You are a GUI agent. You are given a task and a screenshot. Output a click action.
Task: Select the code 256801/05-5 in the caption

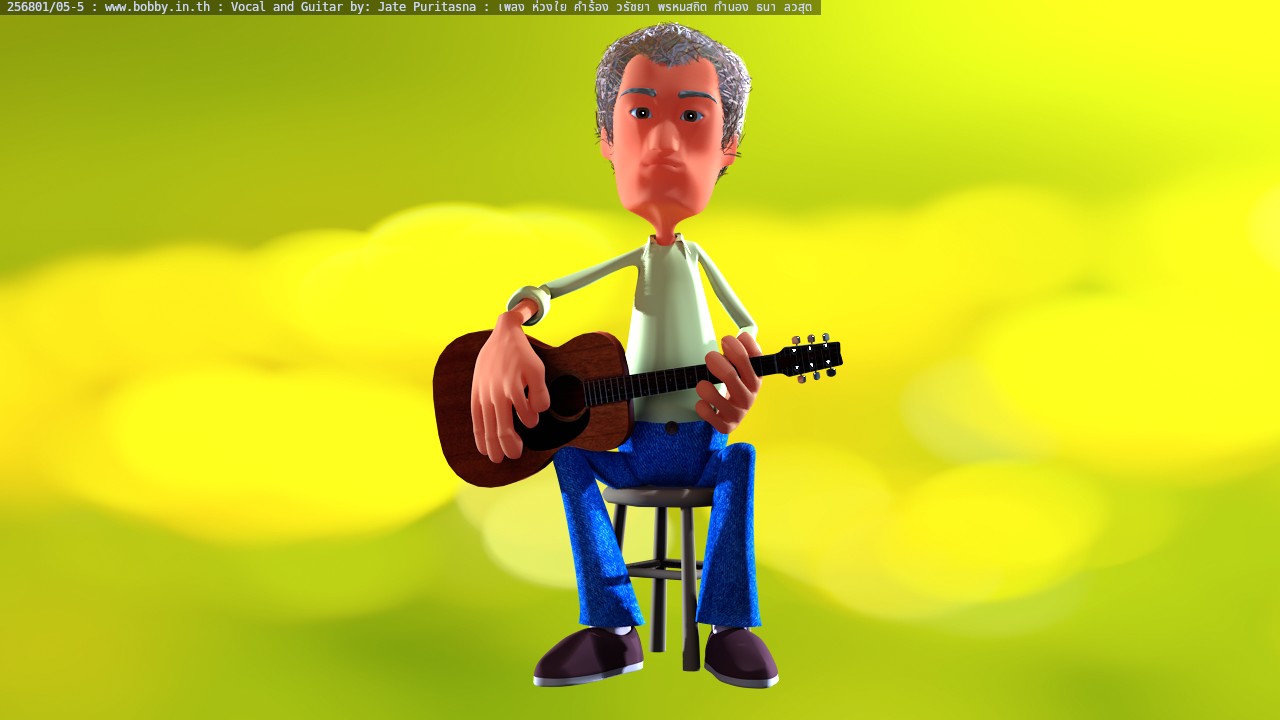(45, 7)
